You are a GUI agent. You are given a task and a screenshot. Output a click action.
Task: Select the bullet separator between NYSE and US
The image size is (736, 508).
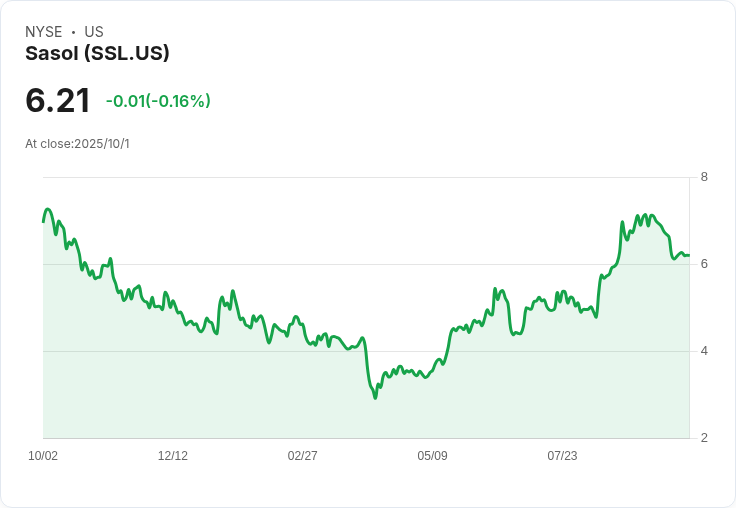click(73, 32)
